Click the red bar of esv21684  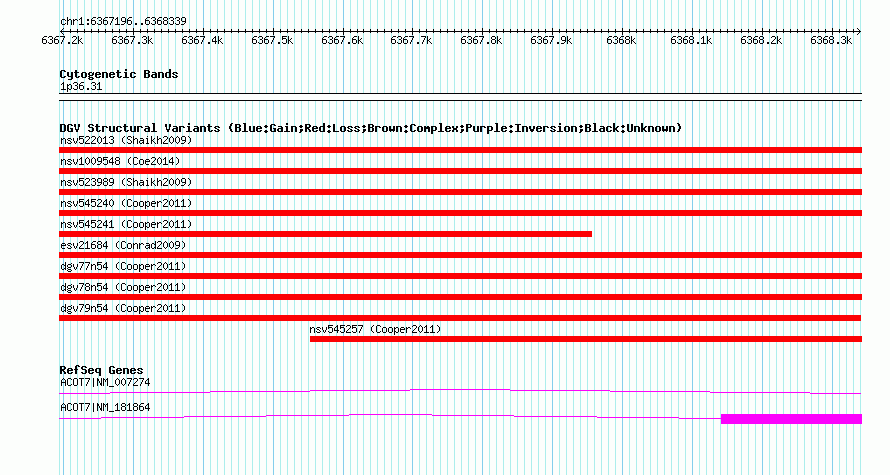pos(460,255)
